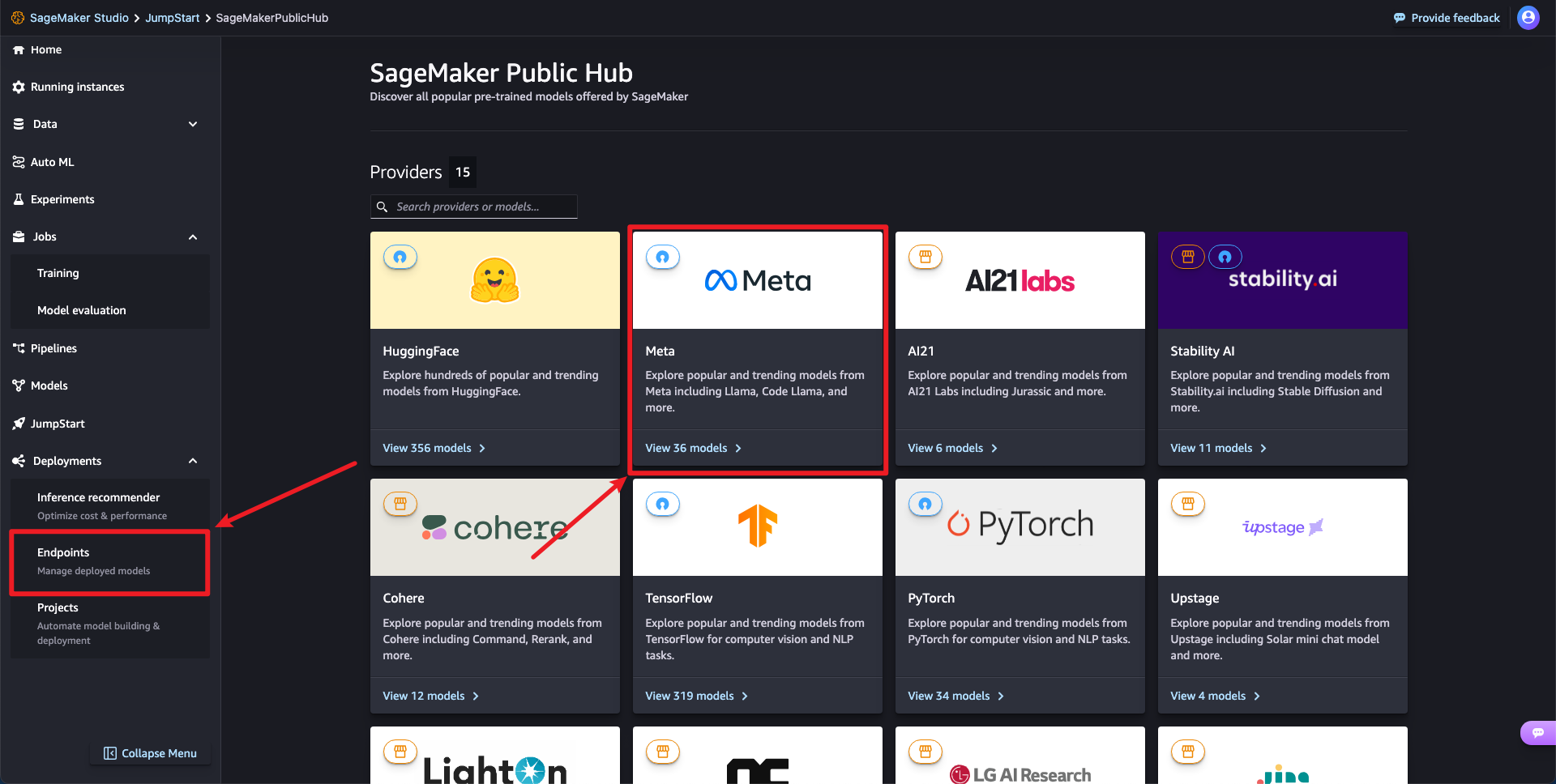Screen dimensions: 1556x784
Task: Click the Search providers or models field
Action: [x=474, y=207]
